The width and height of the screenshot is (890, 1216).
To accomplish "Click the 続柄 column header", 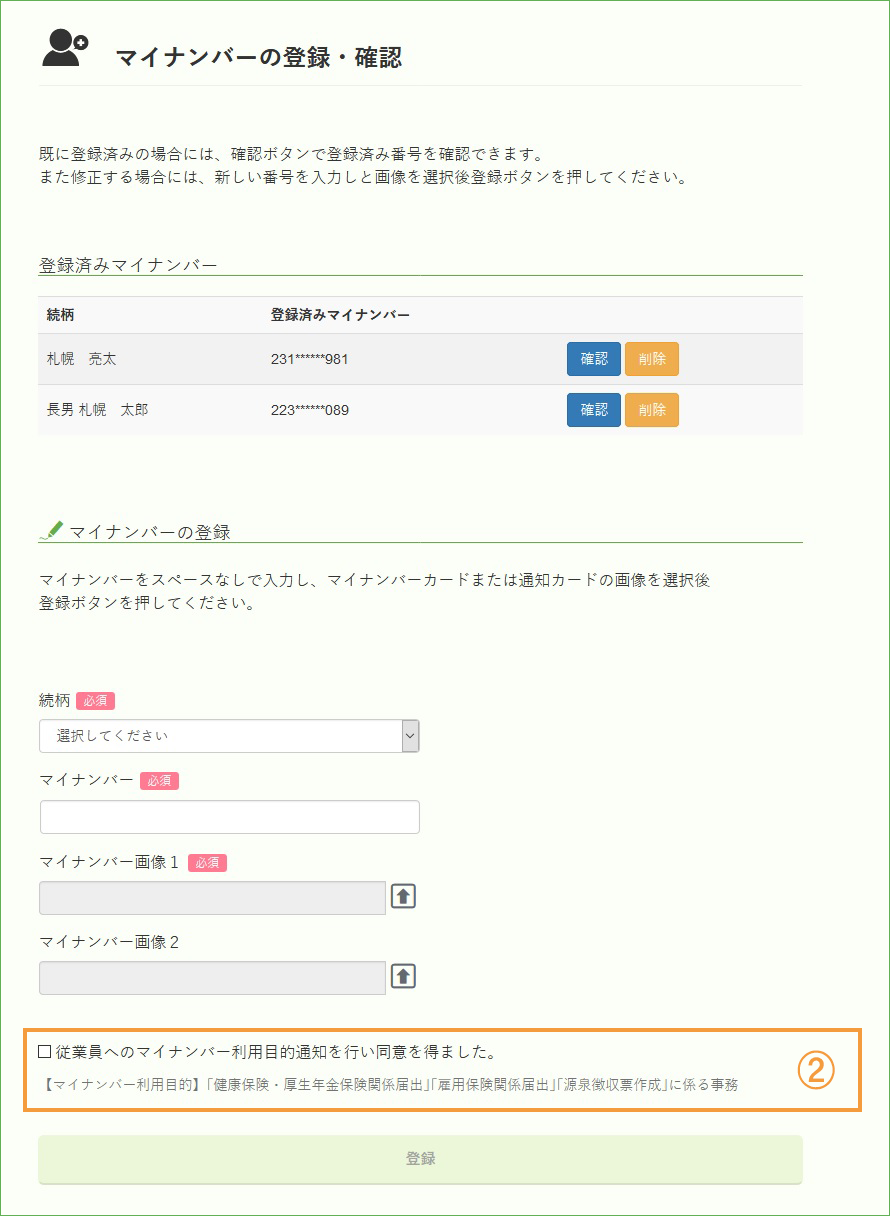I will pyautogui.click(x=60, y=315).
